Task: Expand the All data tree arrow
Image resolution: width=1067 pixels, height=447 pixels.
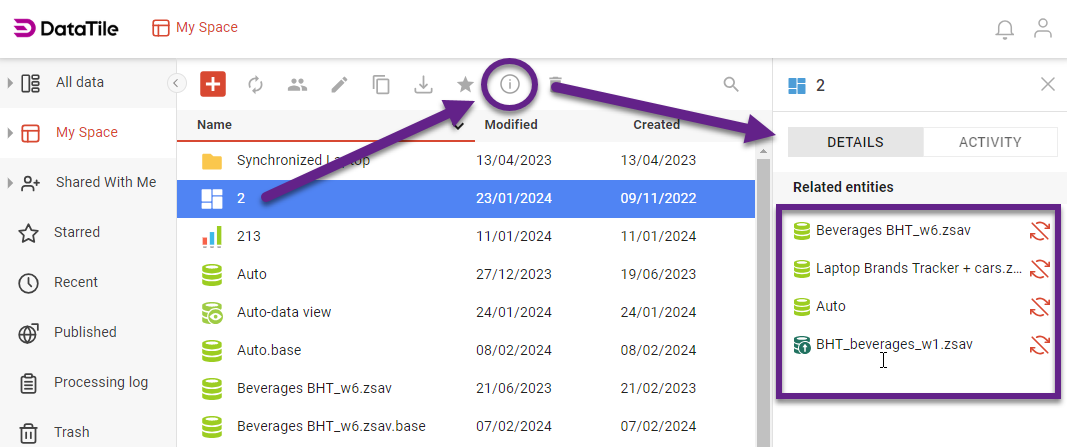Action: [10, 83]
